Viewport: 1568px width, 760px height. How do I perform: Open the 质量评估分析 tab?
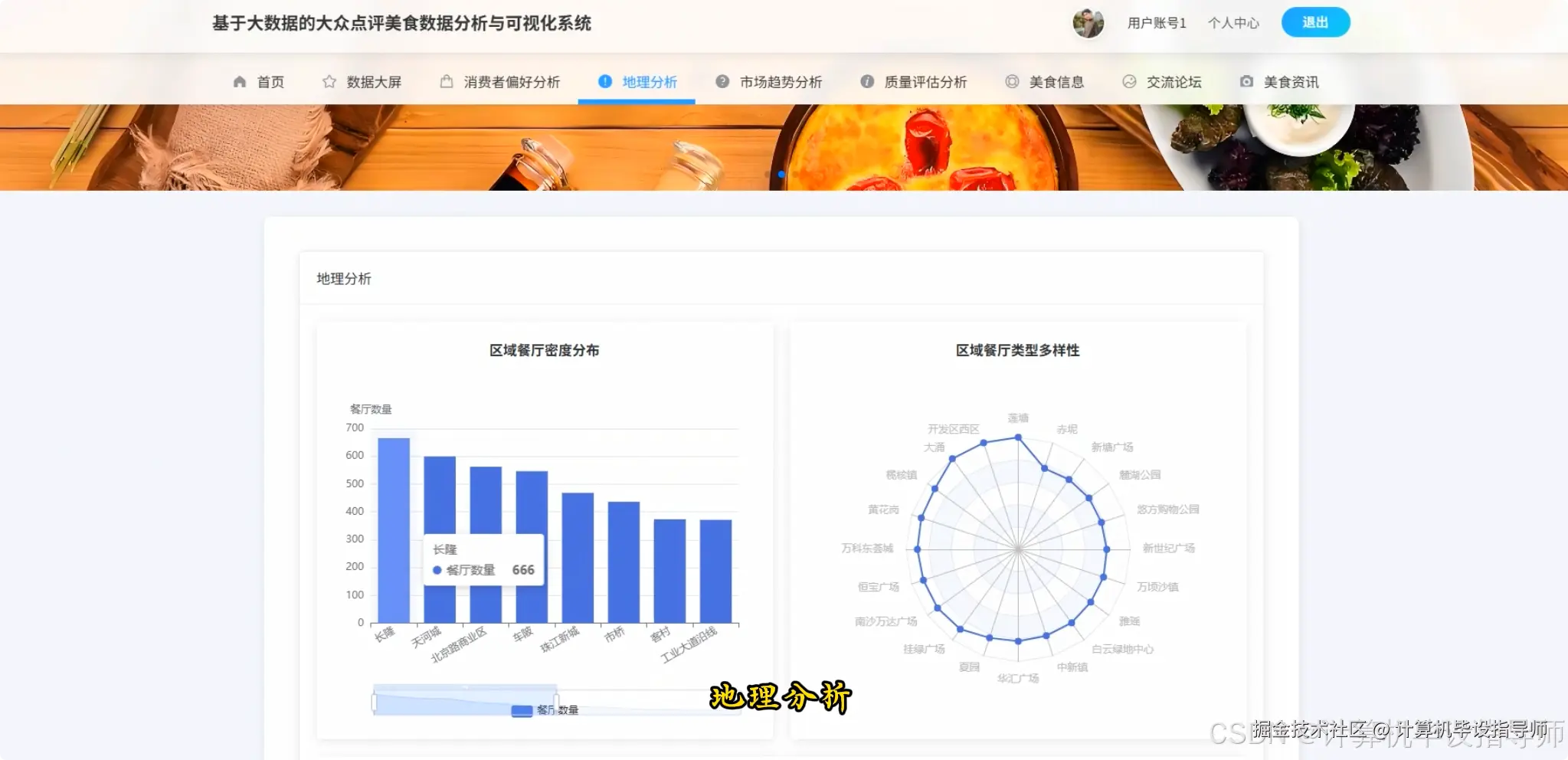[926, 81]
